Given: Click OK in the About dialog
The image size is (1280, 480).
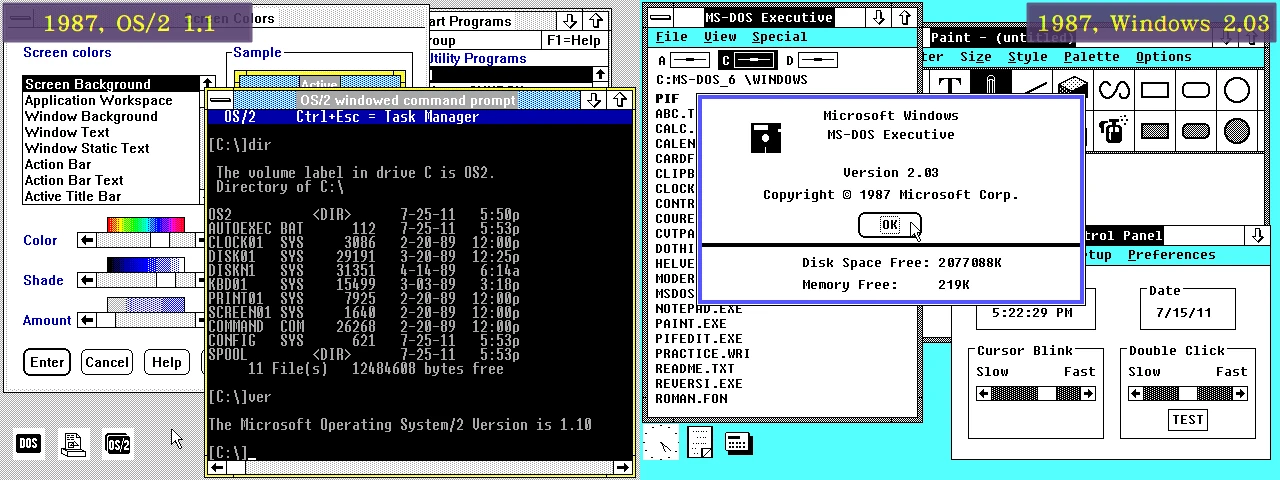Looking at the screenshot, I should tap(889, 225).
